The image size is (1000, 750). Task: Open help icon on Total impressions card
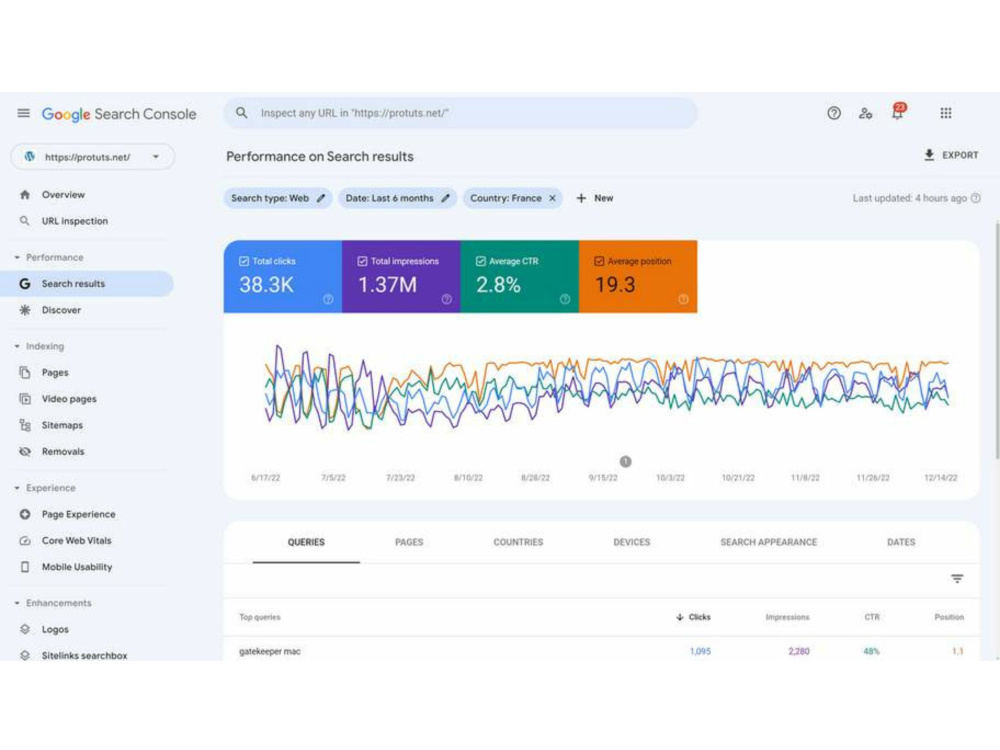[446, 299]
